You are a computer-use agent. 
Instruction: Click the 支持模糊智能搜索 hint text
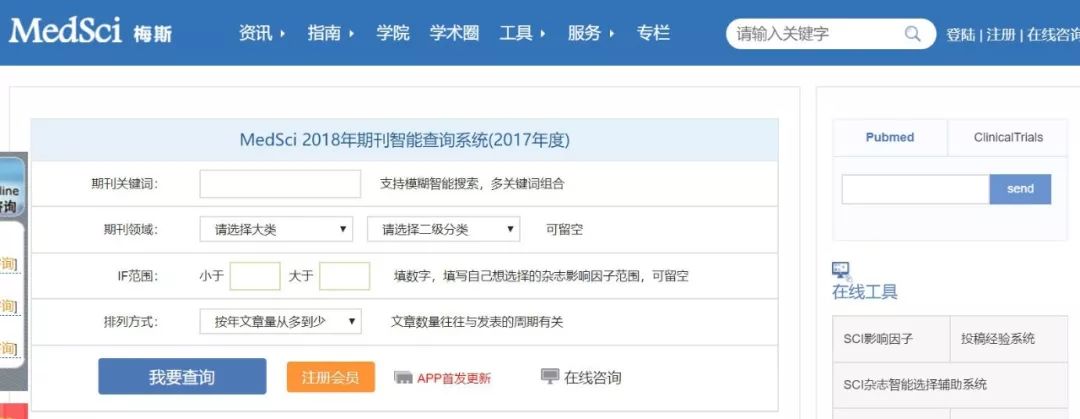pos(472,184)
